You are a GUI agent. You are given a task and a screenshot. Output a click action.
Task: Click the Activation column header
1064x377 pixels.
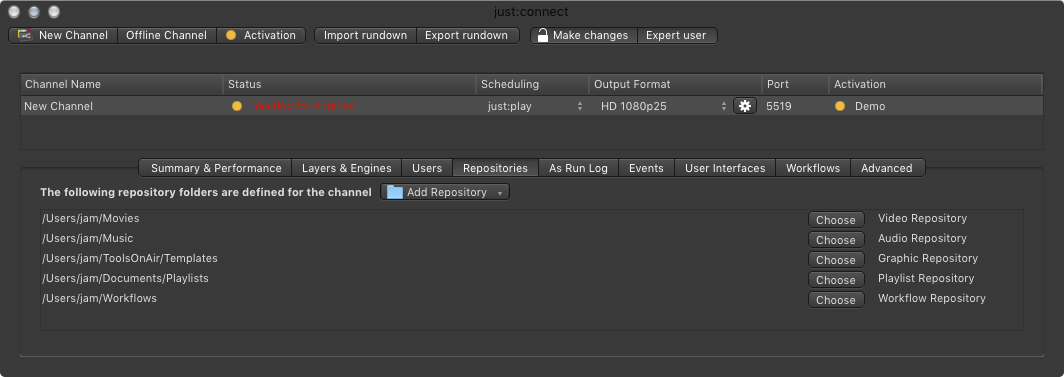(x=936, y=84)
